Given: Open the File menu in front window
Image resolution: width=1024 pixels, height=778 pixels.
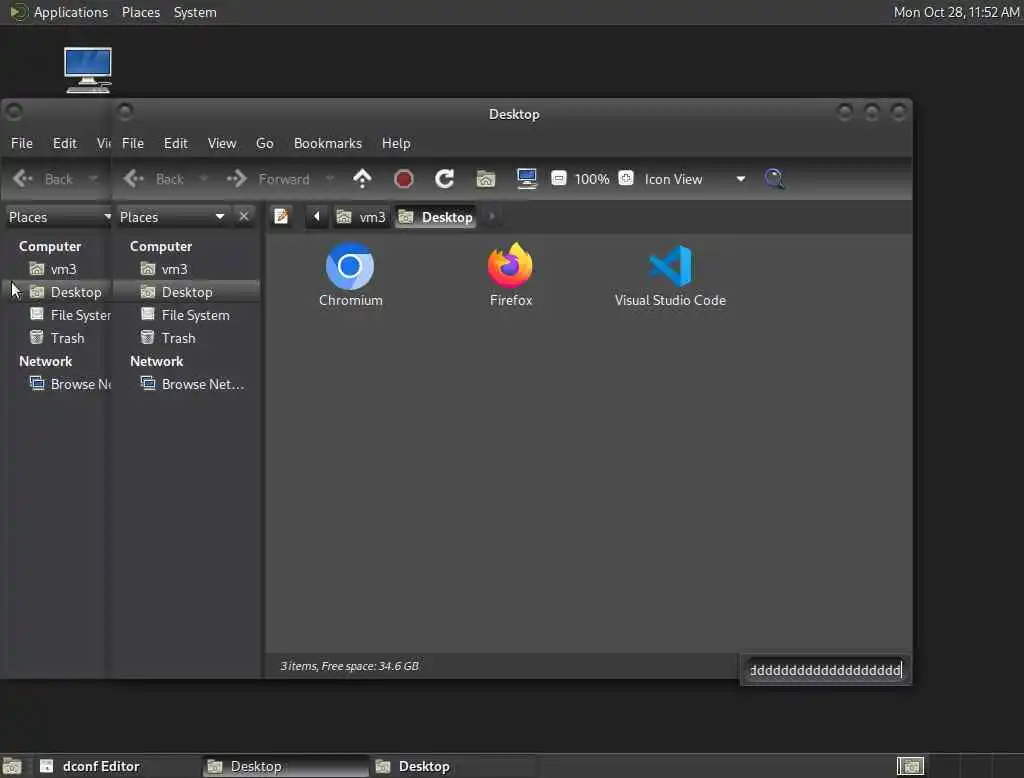Looking at the screenshot, I should click(x=133, y=143).
